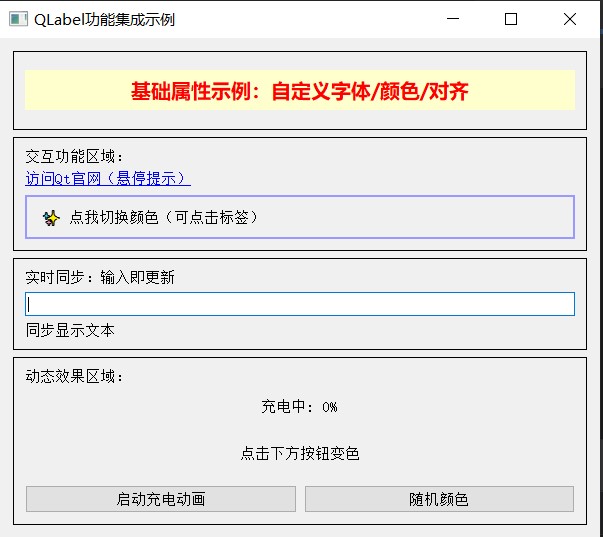Screen dimensions: 603x537
Task: Focus the 实时同步 text input field
Action: (x=300, y=304)
